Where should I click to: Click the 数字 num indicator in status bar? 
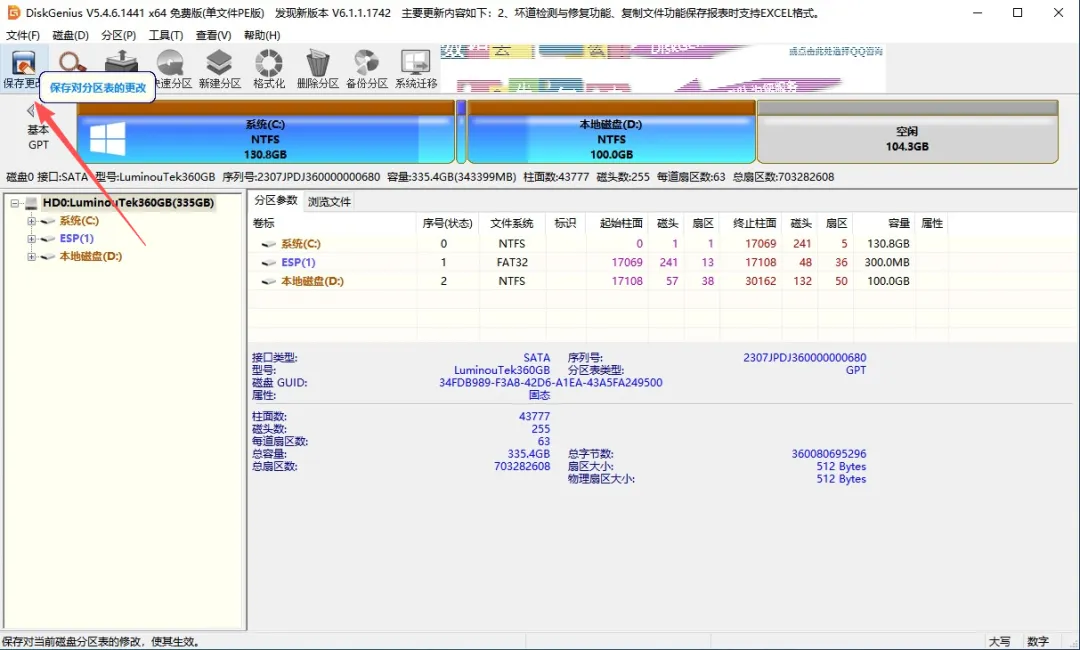tap(1038, 642)
